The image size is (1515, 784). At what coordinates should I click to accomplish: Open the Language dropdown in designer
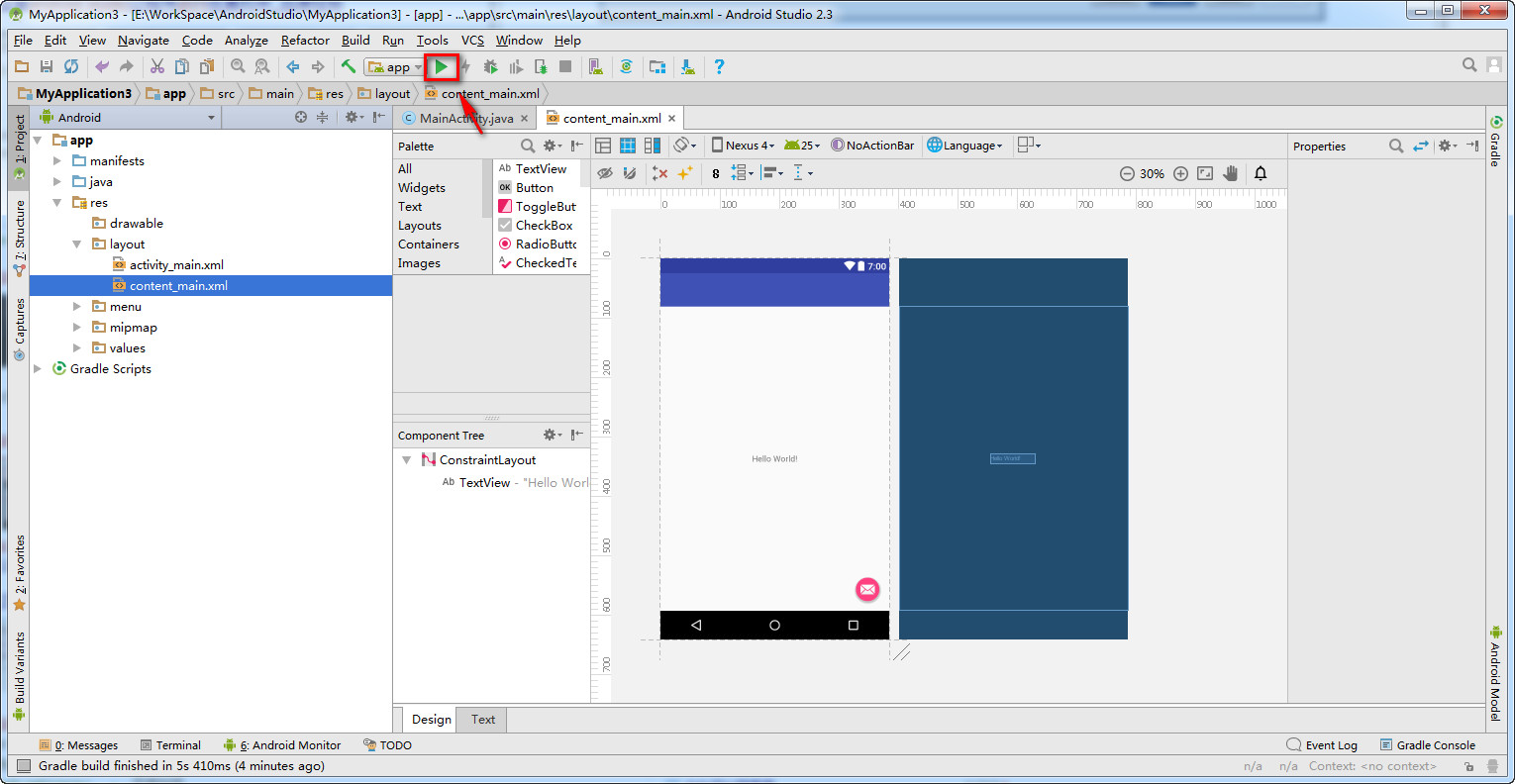coord(964,146)
